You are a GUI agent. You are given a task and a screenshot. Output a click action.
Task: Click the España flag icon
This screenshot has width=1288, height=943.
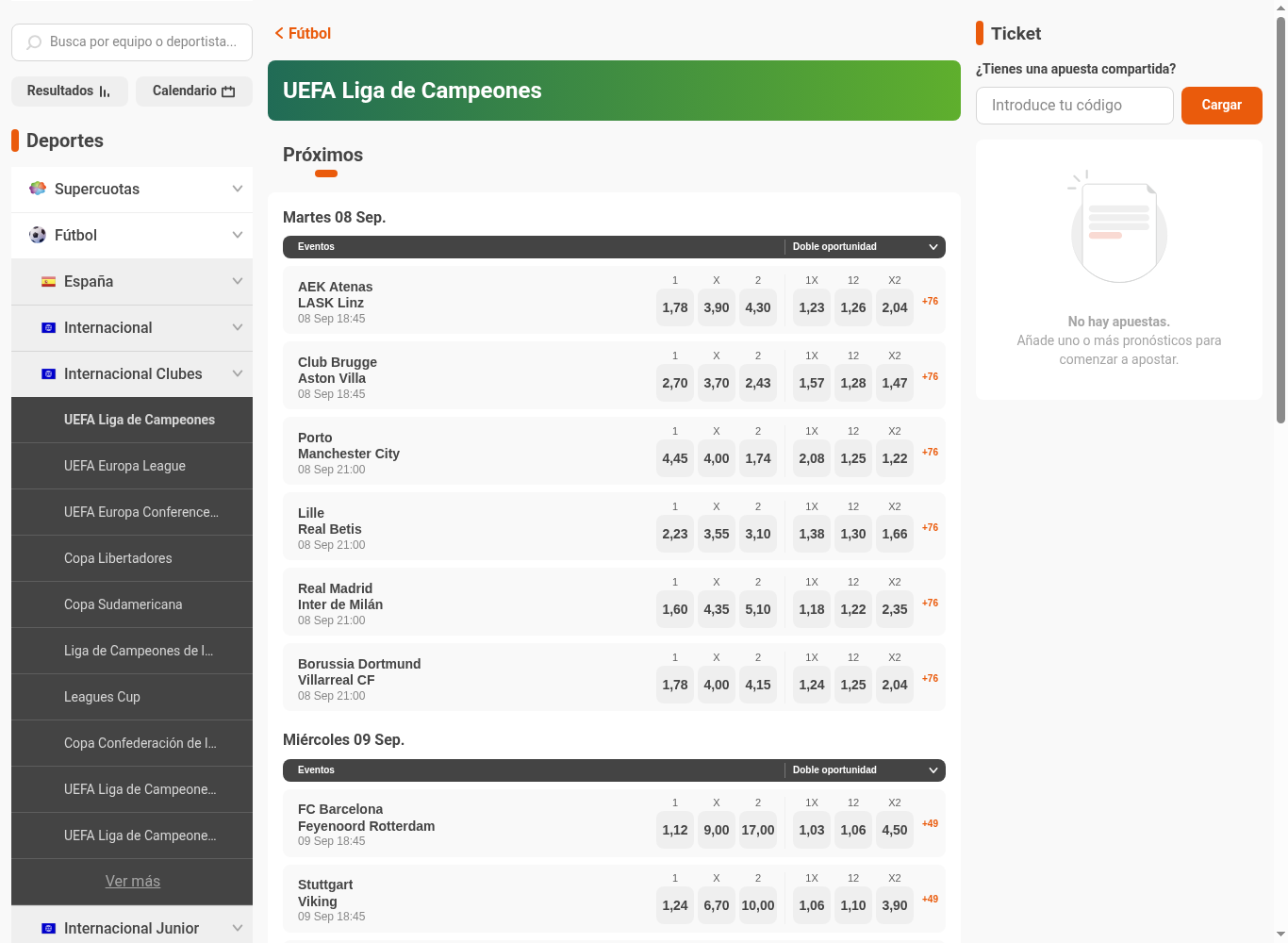pyautogui.click(x=49, y=281)
